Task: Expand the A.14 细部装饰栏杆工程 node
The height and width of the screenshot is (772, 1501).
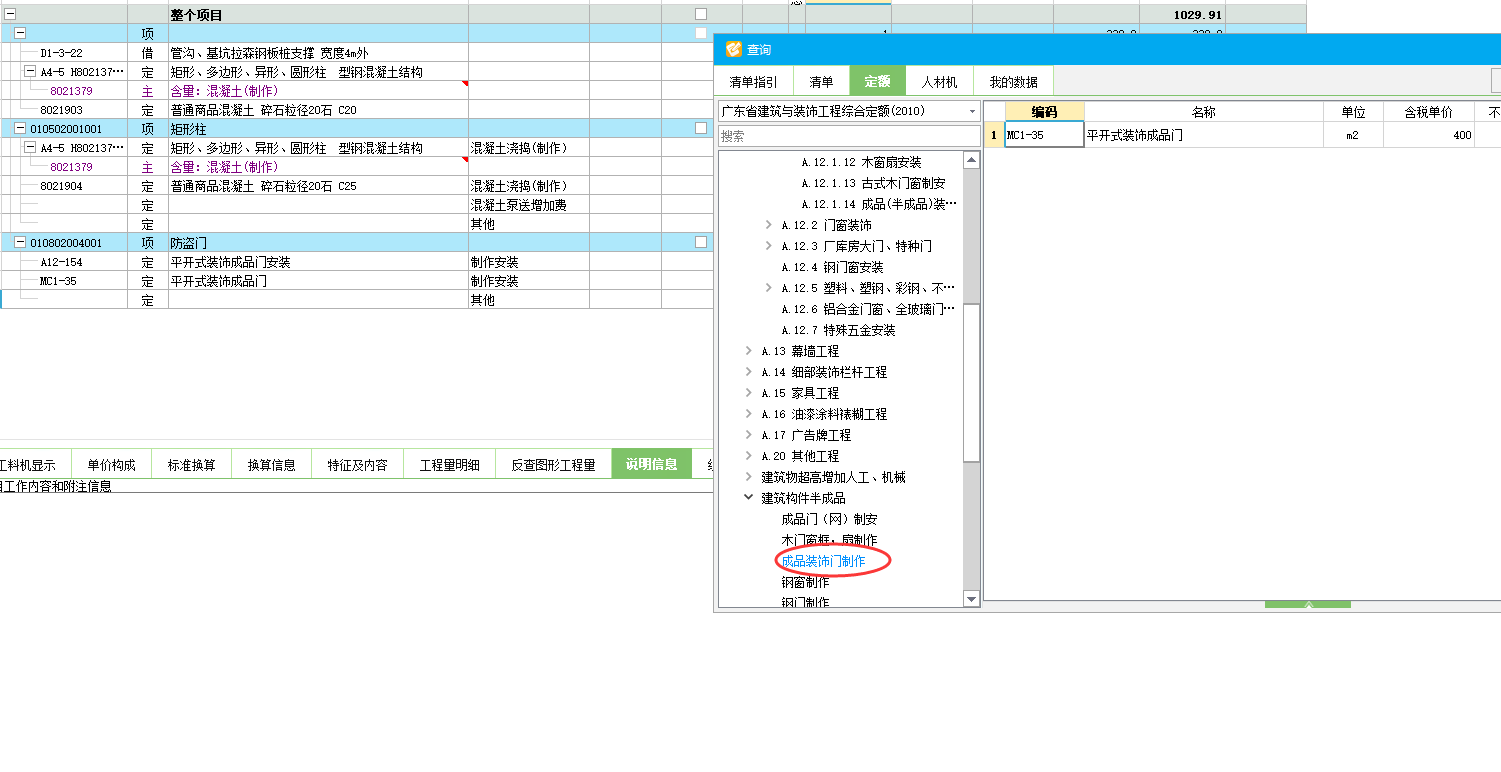Action: coord(748,372)
